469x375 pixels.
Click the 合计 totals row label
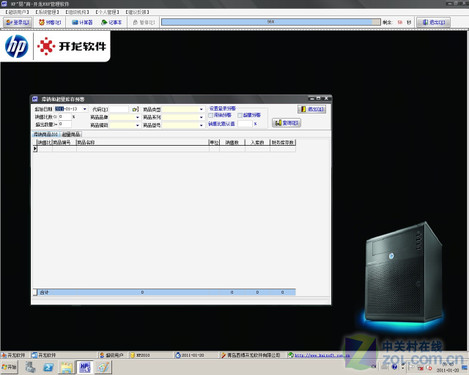click(44, 292)
